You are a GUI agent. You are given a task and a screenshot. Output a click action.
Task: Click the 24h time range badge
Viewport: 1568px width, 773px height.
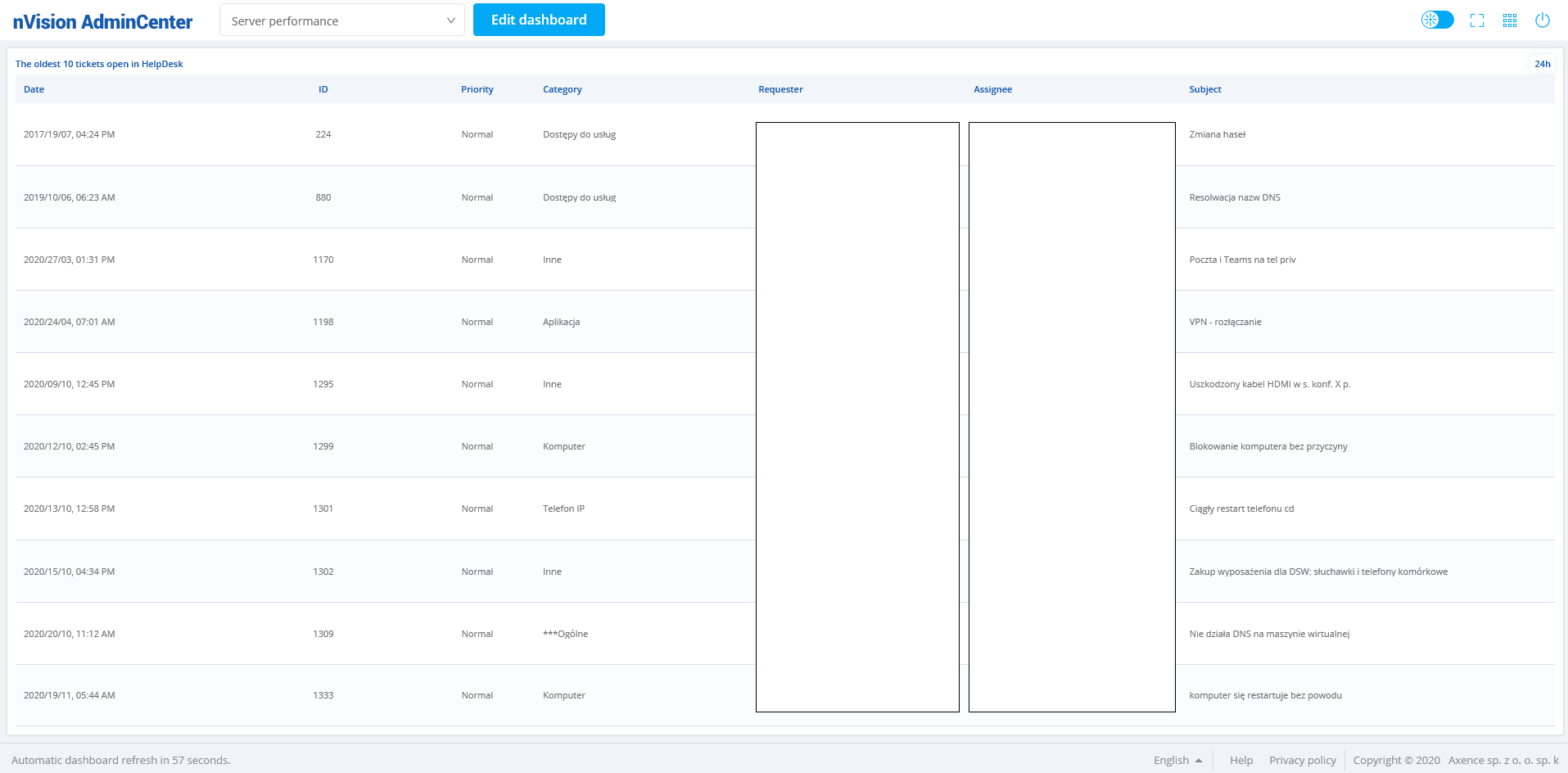click(1542, 64)
